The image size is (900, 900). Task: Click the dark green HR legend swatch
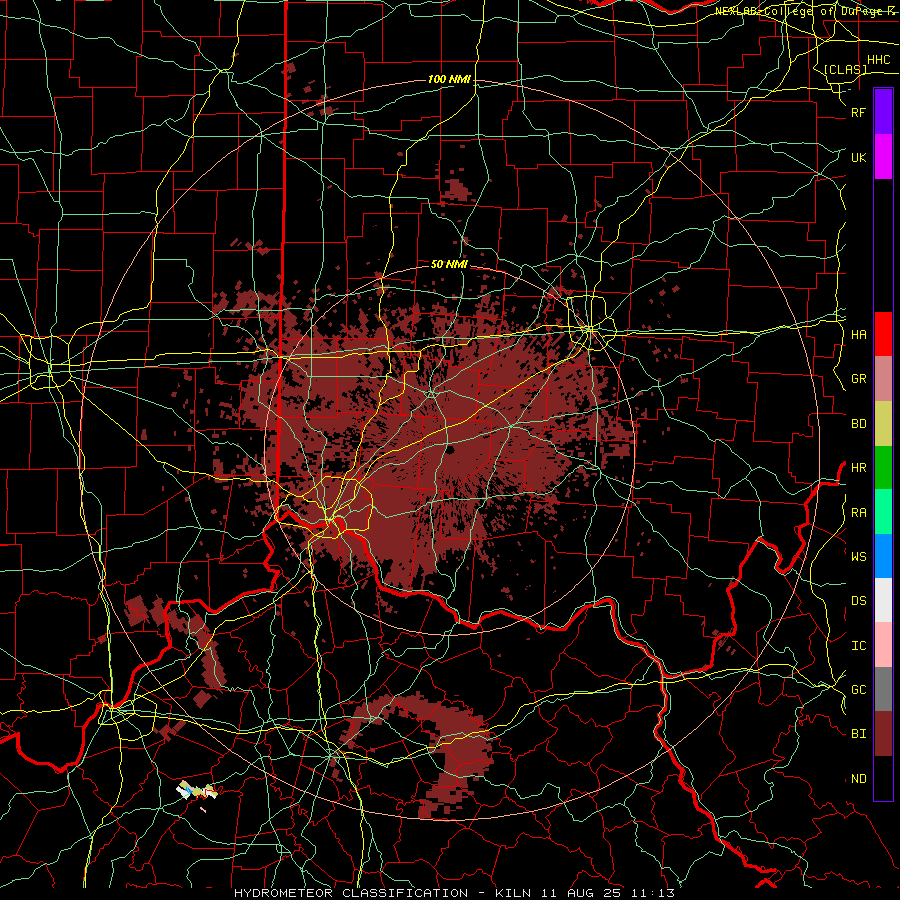pos(883,468)
